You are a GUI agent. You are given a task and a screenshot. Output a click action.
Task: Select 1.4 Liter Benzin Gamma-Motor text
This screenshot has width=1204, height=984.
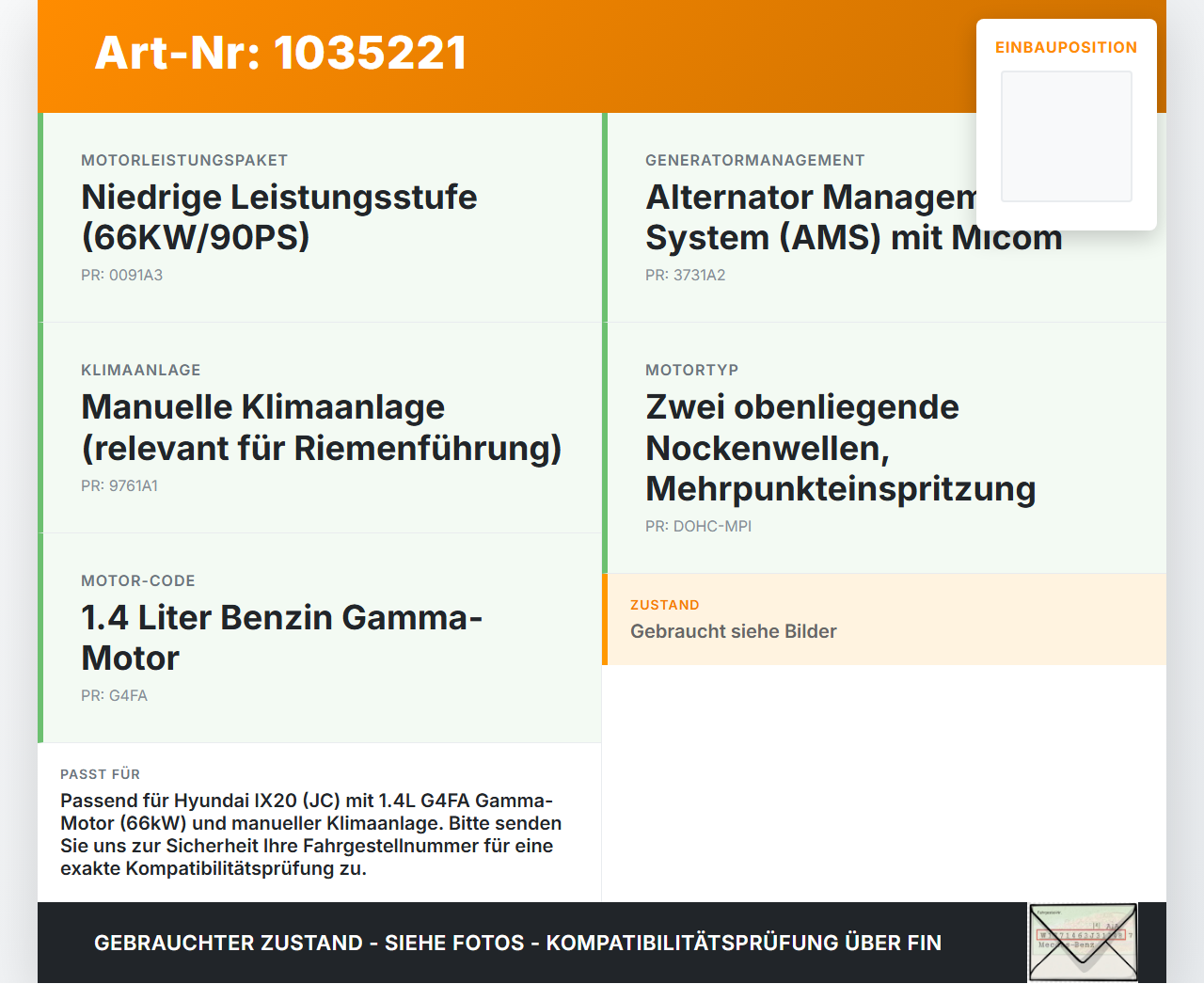click(282, 638)
